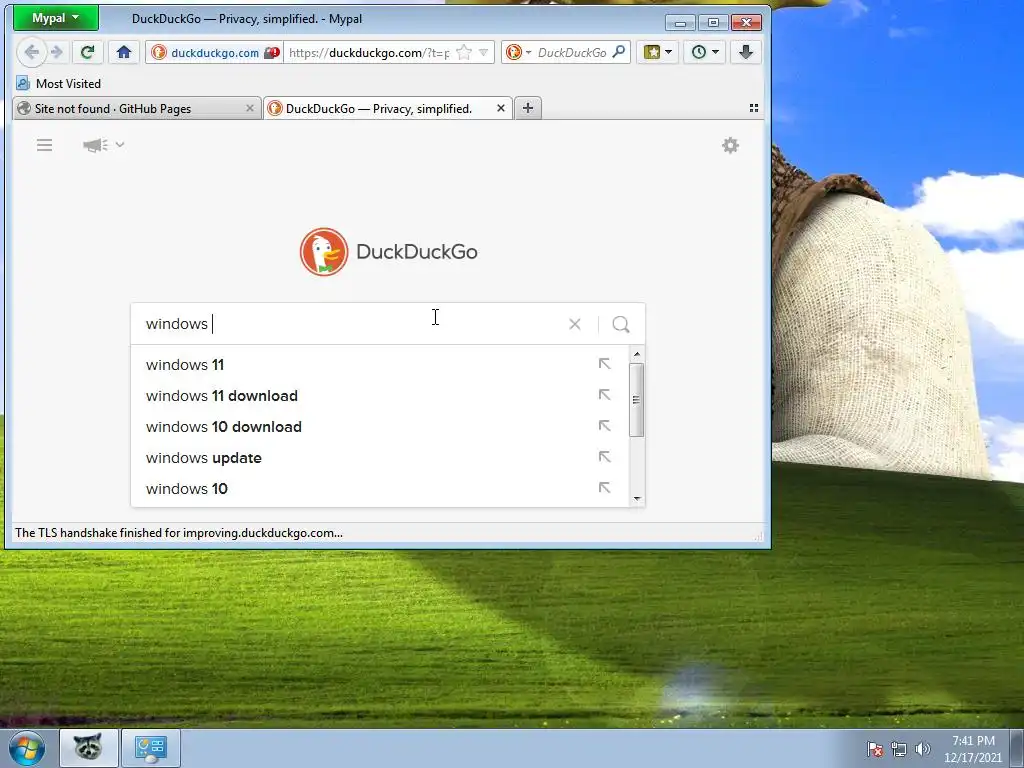Choose suggestion windows update
Image resolution: width=1024 pixels, height=768 pixels.
379,458
